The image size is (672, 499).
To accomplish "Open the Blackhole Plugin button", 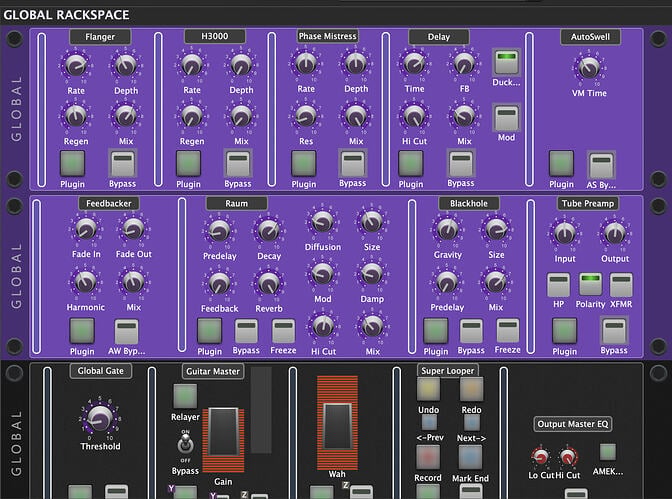I will [435, 331].
